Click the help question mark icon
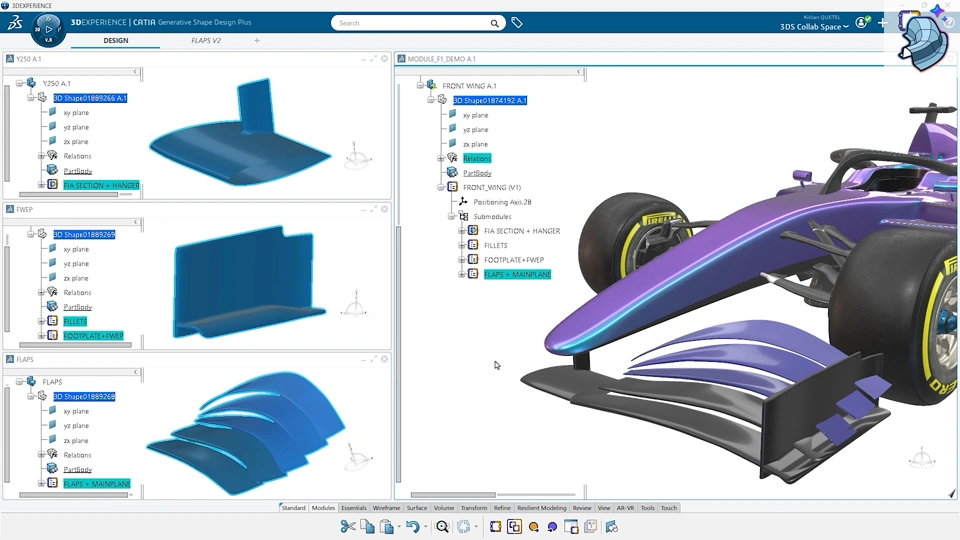Image resolution: width=960 pixels, height=540 pixels. [950, 23]
